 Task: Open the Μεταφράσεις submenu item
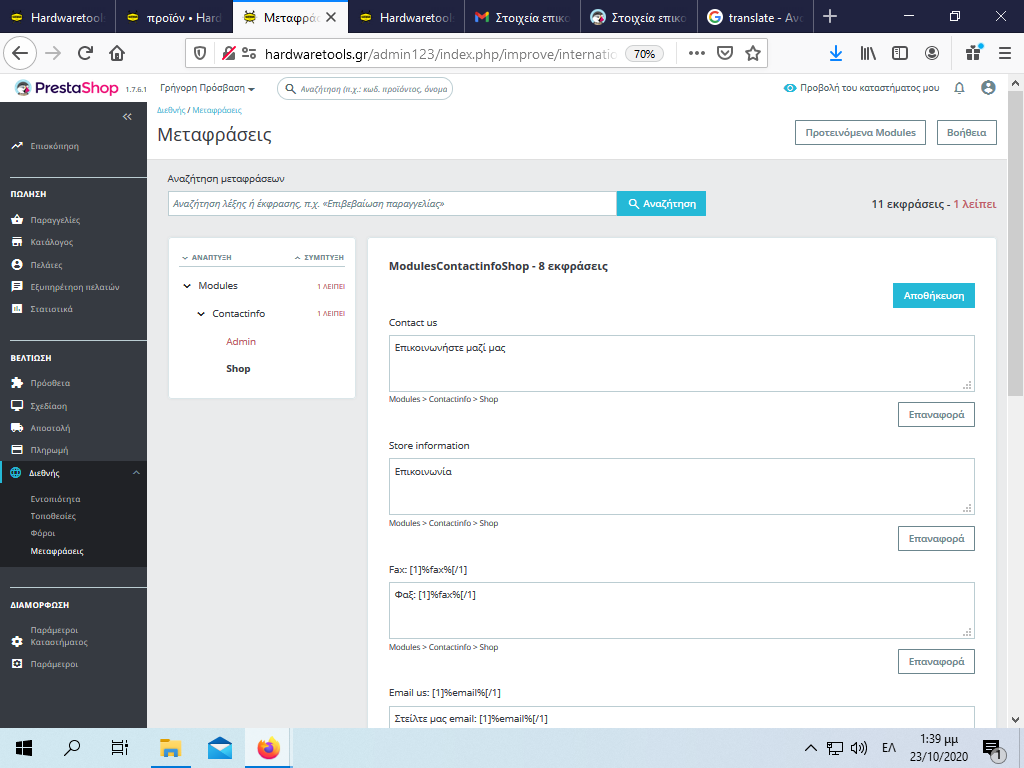click(57, 551)
